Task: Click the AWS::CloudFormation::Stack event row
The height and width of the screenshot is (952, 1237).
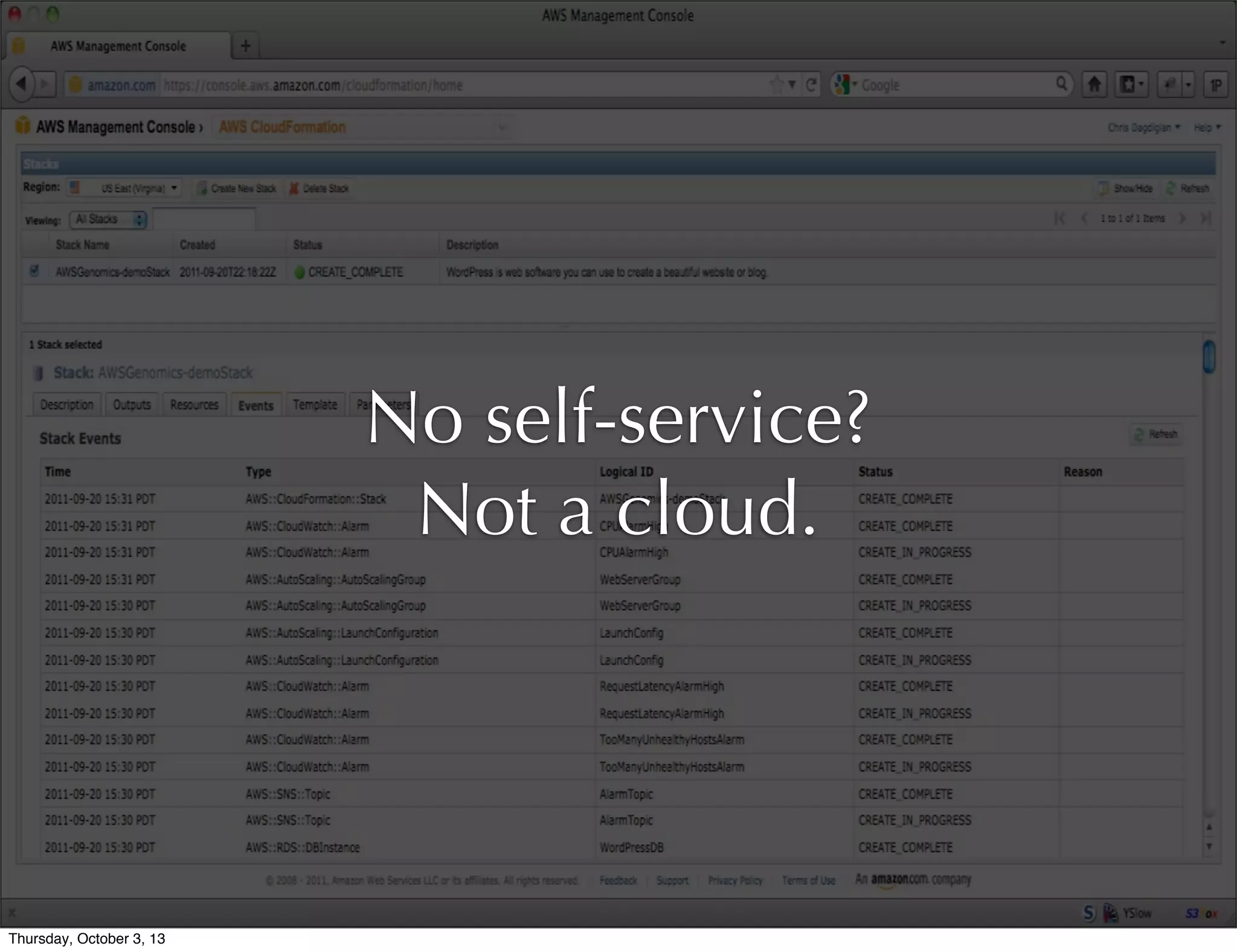Action: tap(611, 499)
